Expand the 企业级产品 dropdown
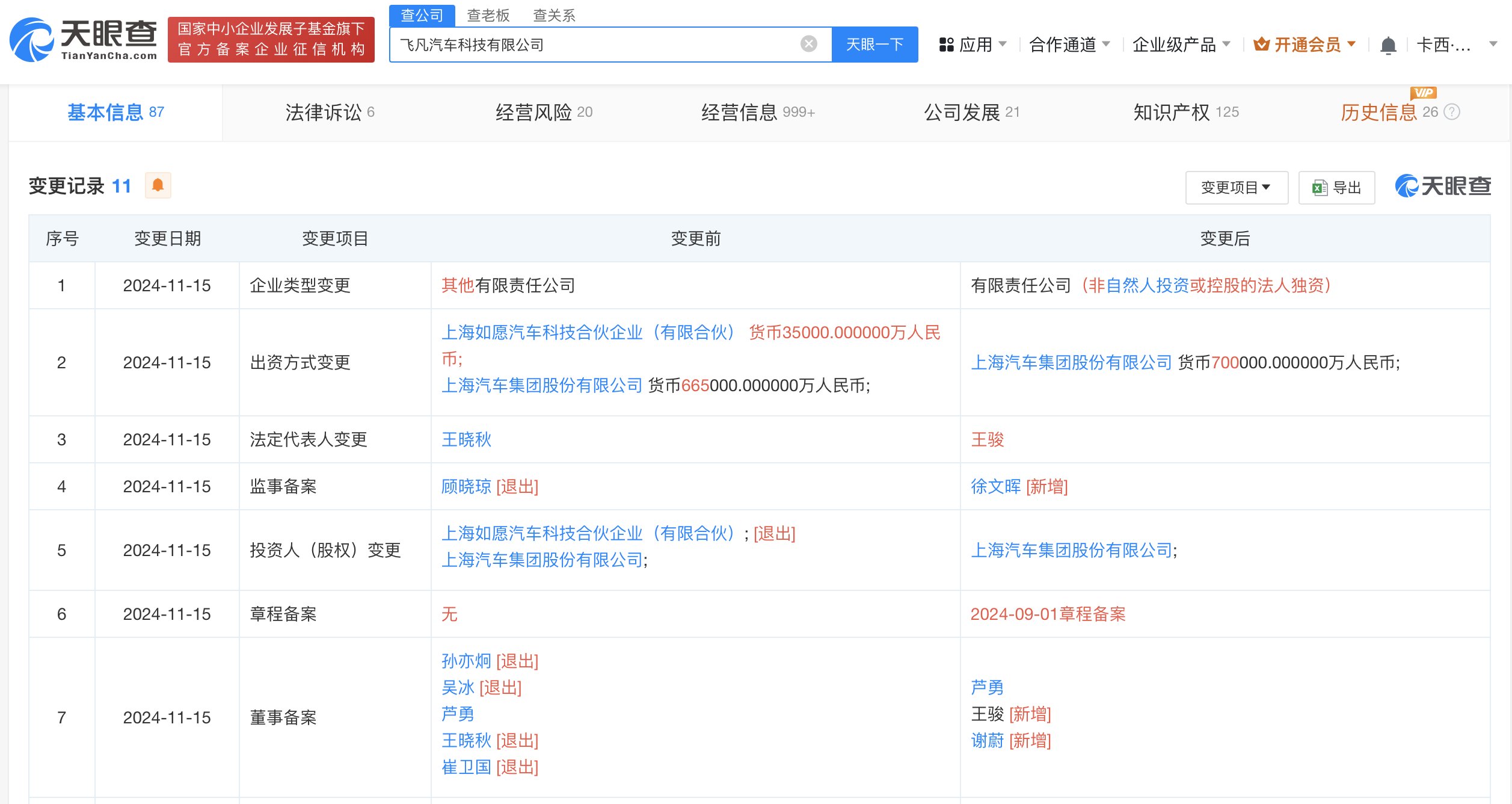The image size is (1512, 804). point(1226,44)
